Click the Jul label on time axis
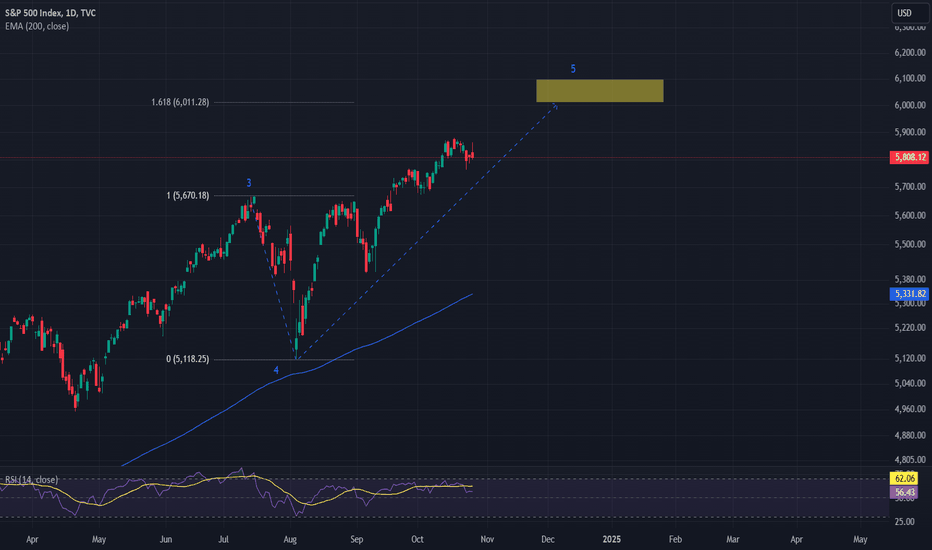This screenshot has width=932, height=550. 223,540
